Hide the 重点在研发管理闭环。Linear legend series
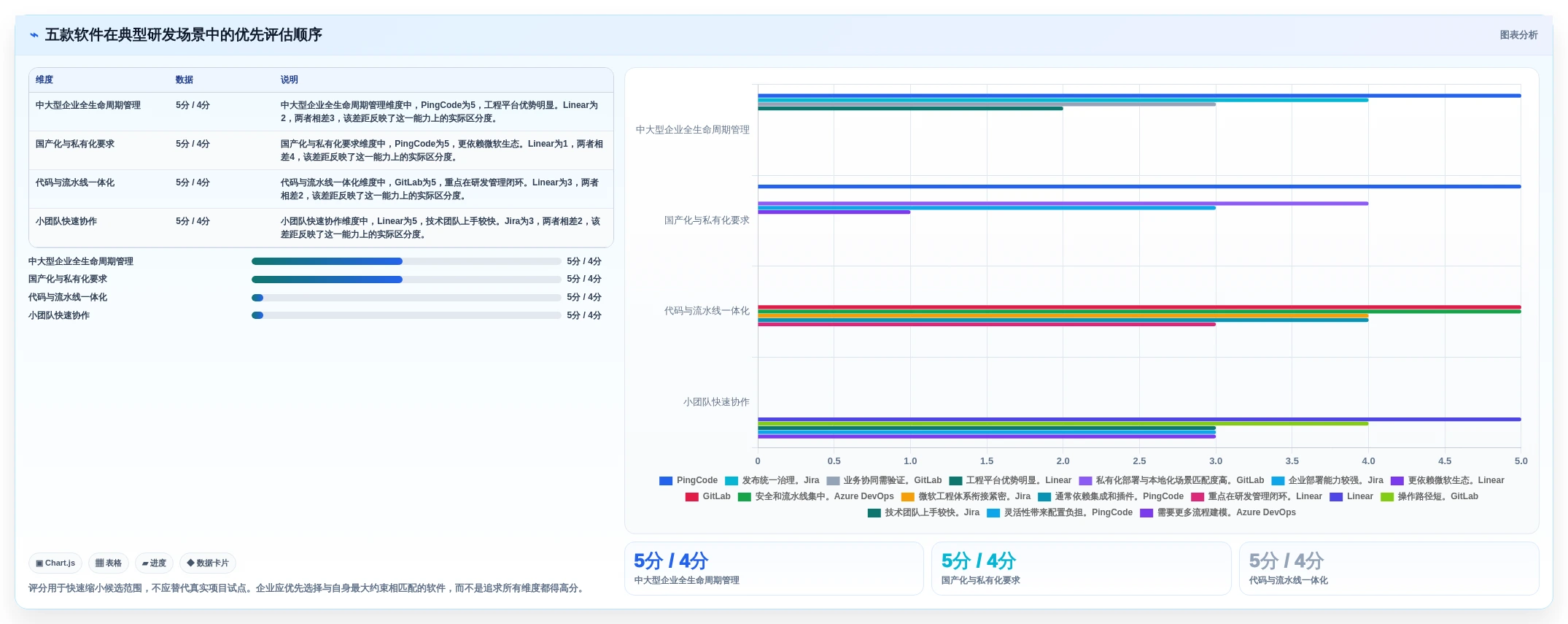The width and height of the screenshot is (1568, 624). pos(1257,496)
